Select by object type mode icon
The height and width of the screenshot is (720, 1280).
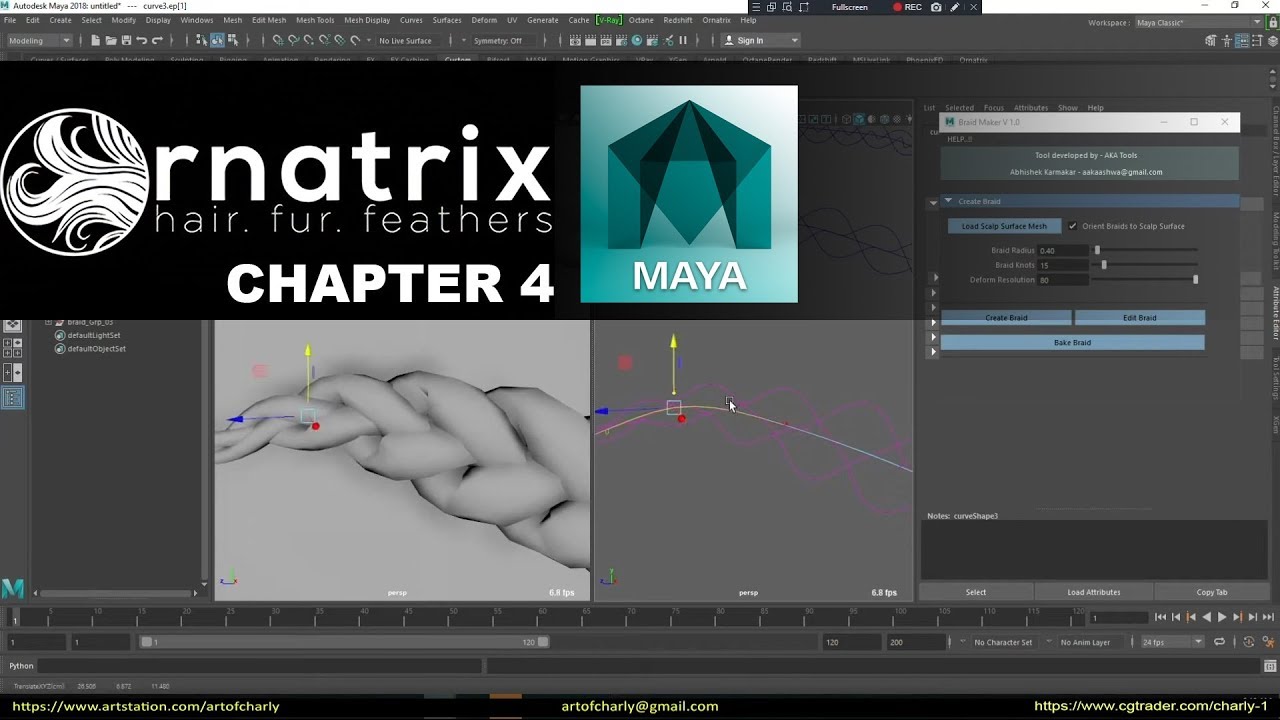(217, 41)
